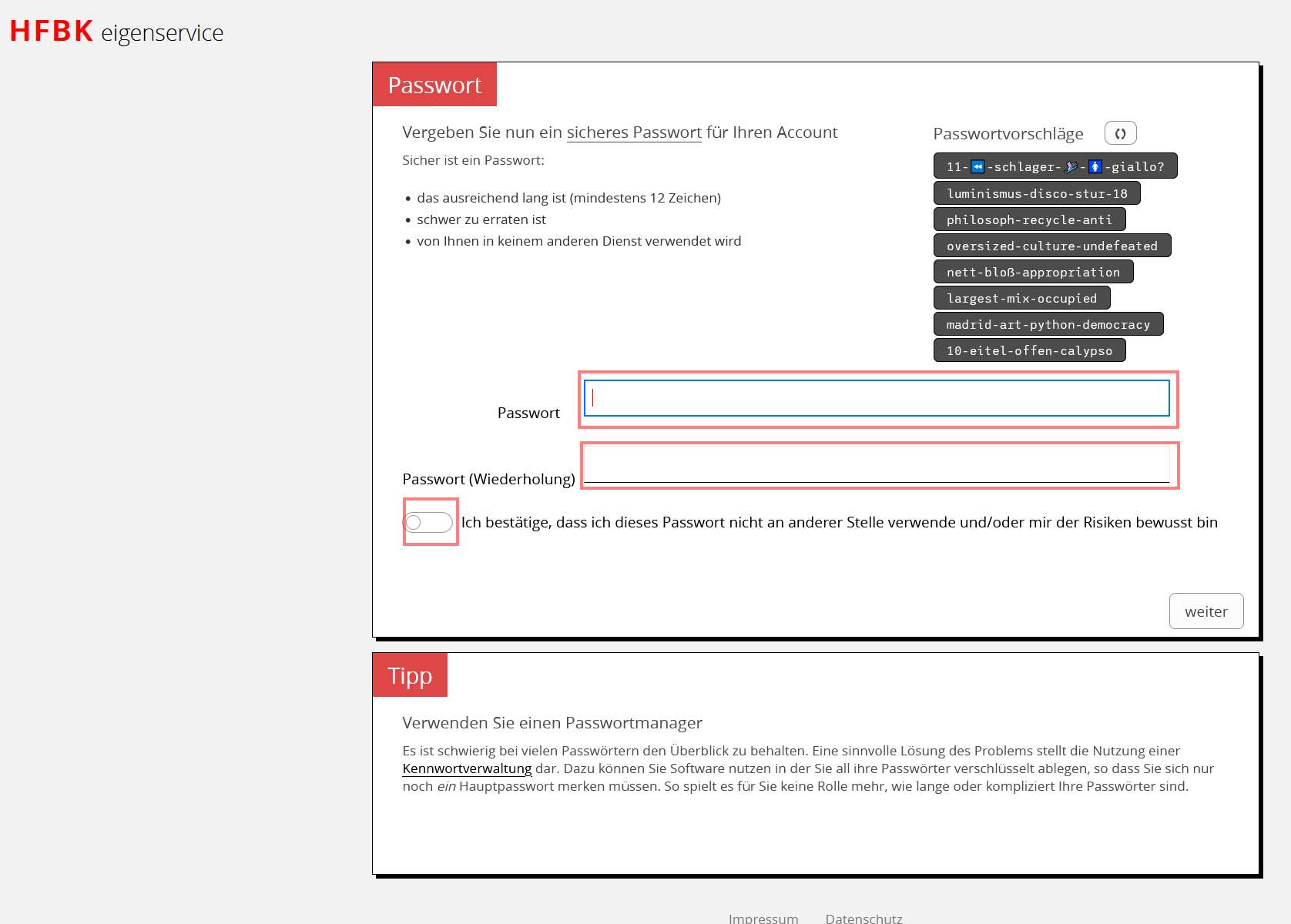Click the HFBK eigenservice logo

pos(116,32)
